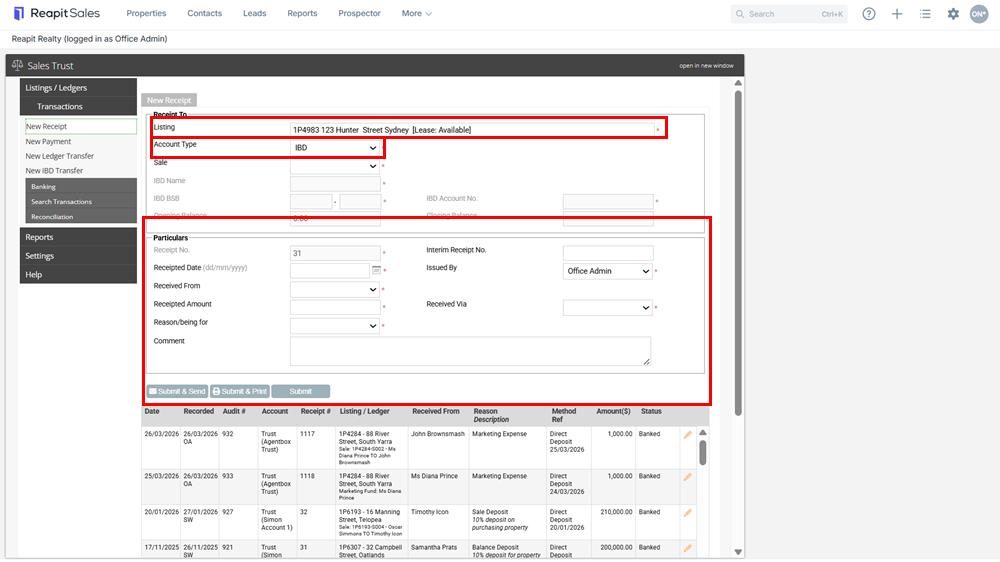Click the plus add-new icon in header
This screenshot has height=562, width=1000.
click(x=897, y=13)
